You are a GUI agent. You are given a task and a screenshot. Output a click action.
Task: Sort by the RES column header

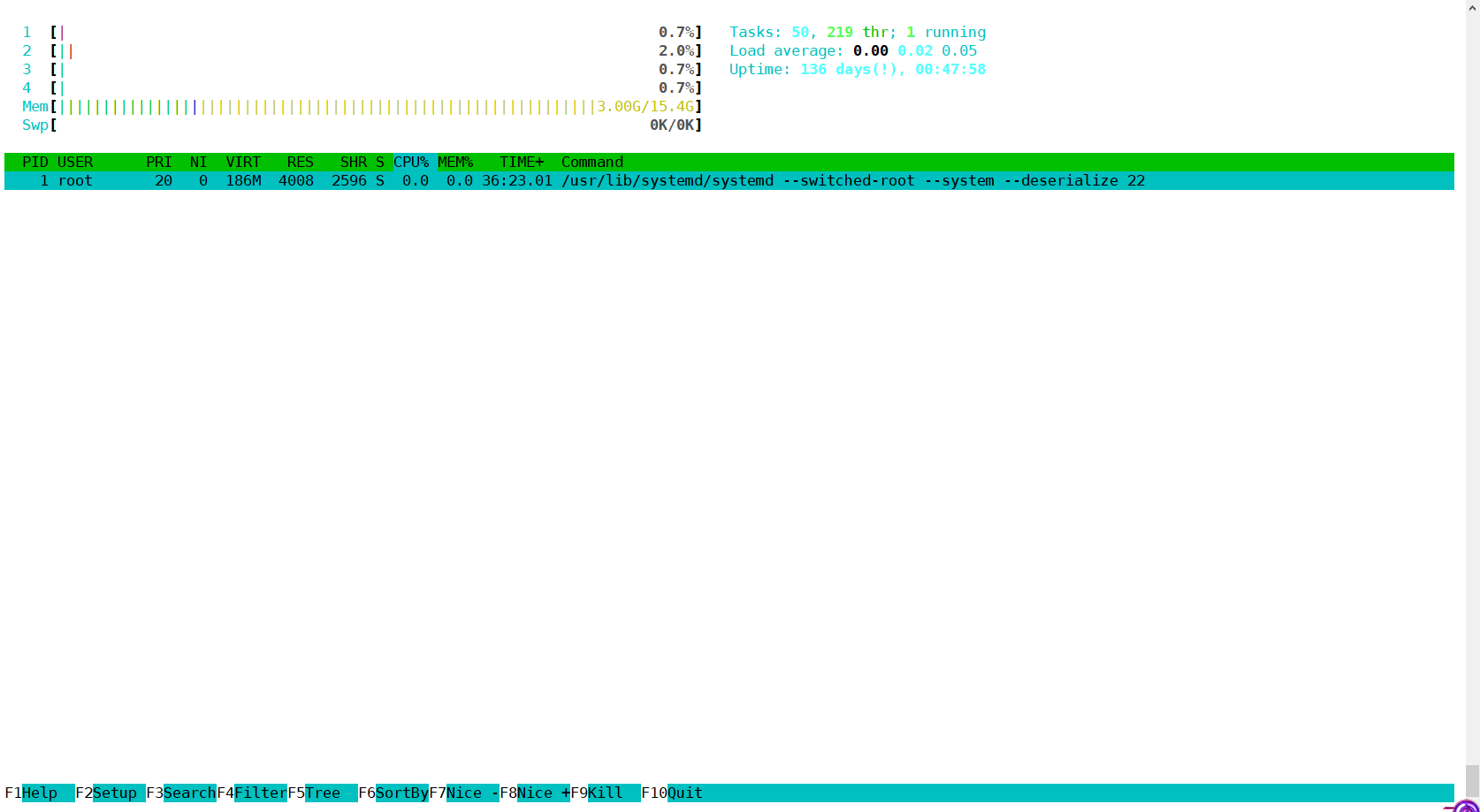click(x=301, y=162)
